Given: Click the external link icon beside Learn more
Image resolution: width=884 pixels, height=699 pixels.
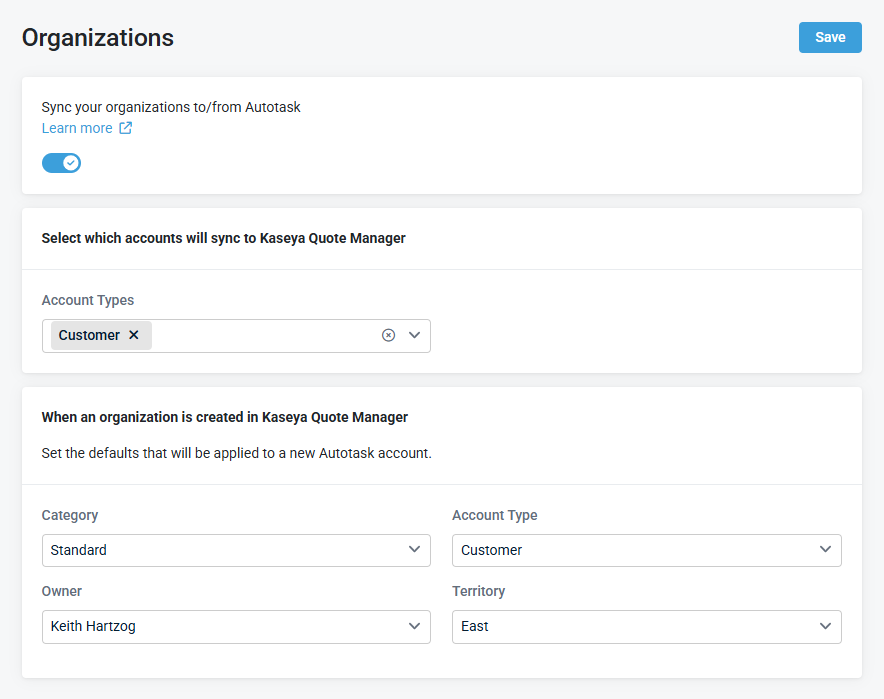Looking at the screenshot, I should point(125,128).
